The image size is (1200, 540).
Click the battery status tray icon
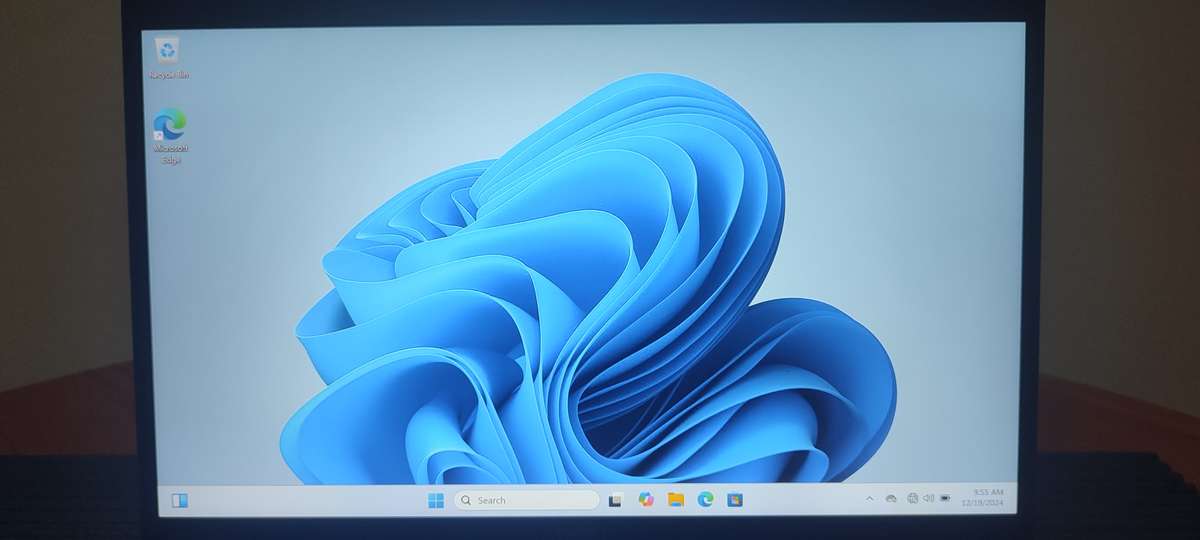(x=945, y=498)
